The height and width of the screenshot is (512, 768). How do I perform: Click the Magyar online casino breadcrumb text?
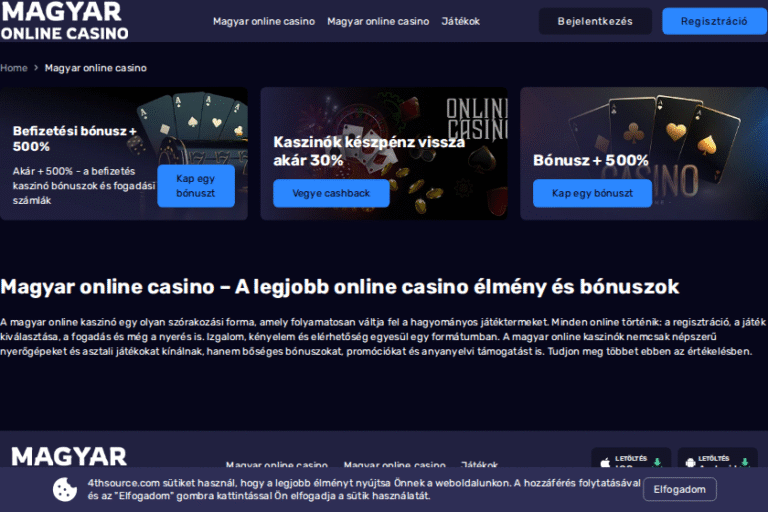tap(96, 68)
